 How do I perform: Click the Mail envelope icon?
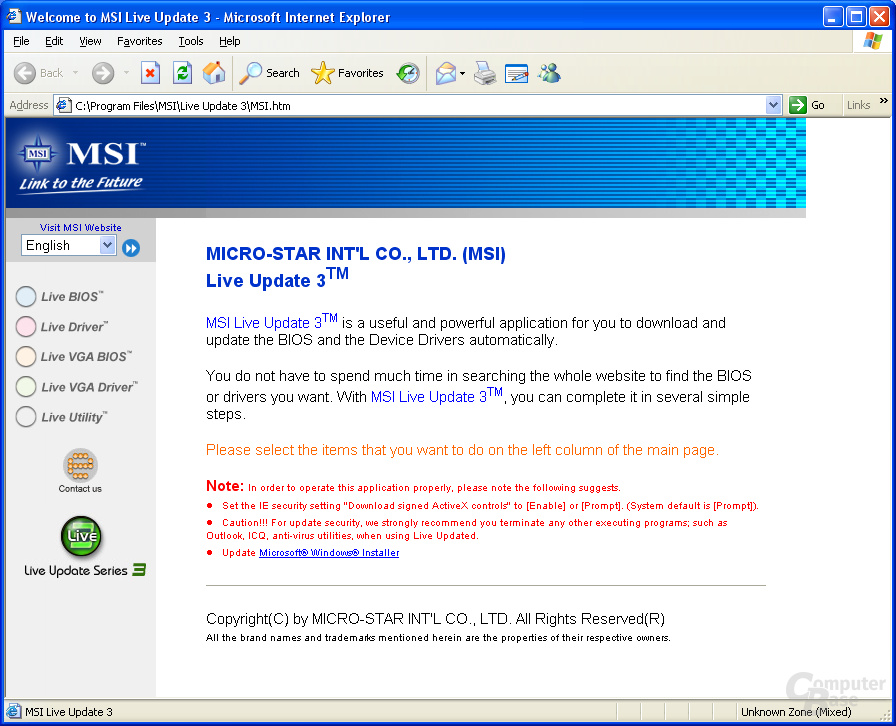[x=446, y=73]
